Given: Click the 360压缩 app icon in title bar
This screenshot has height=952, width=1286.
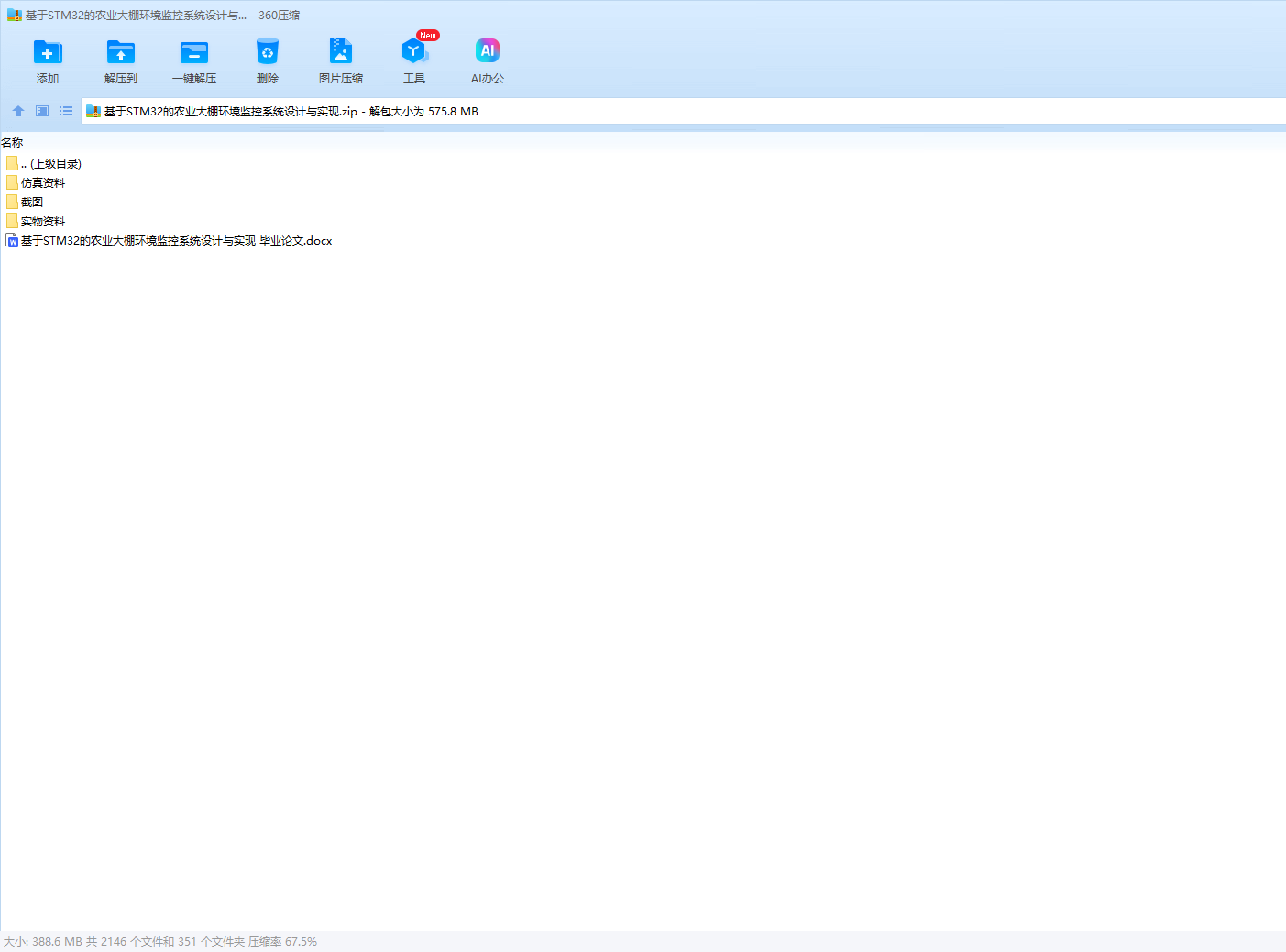Looking at the screenshot, I should 15,15.
